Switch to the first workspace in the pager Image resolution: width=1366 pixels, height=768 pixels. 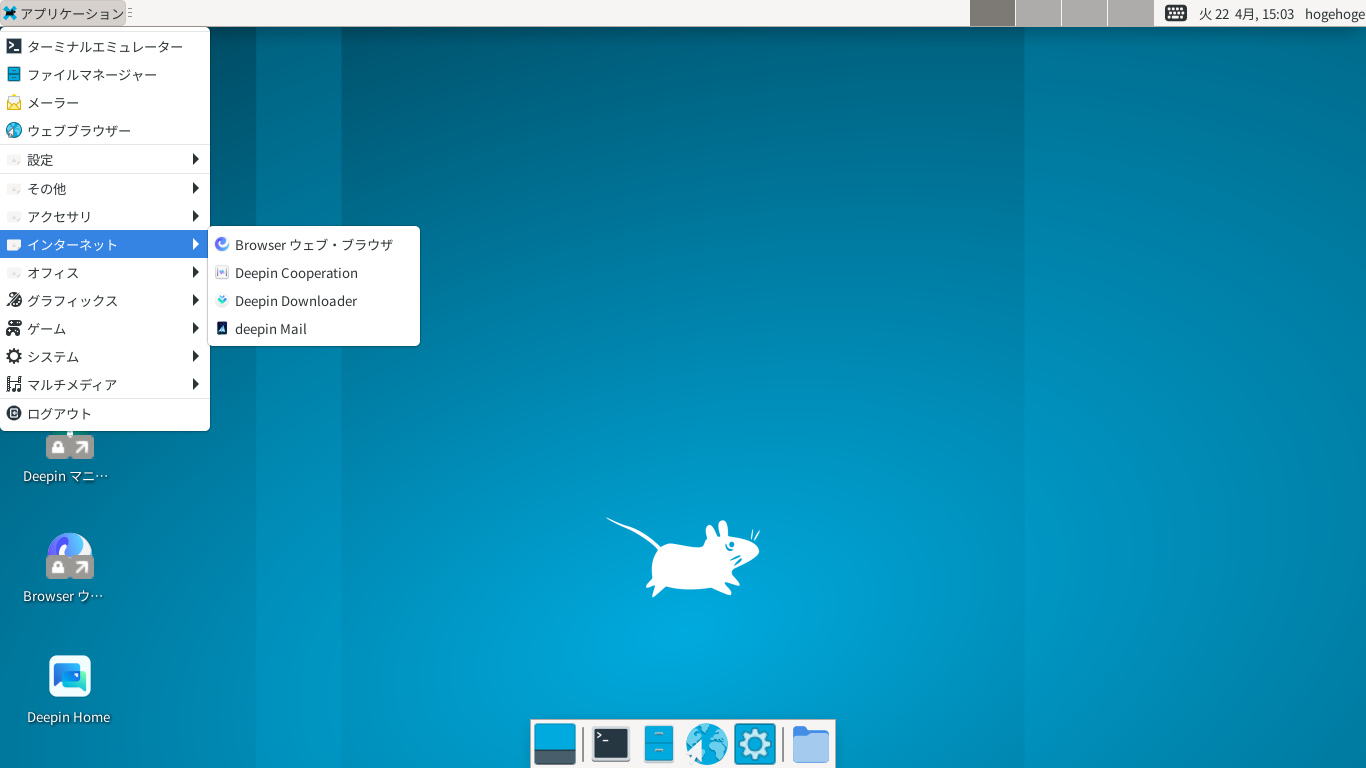(992, 13)
